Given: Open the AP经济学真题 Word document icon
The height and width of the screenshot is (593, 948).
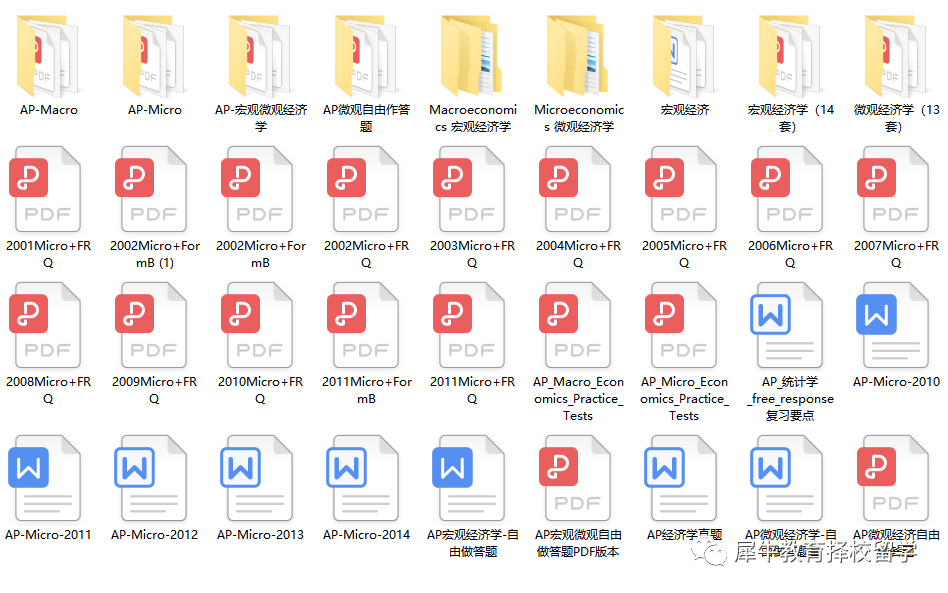Looking at the screenshot, I should (681, 478).
